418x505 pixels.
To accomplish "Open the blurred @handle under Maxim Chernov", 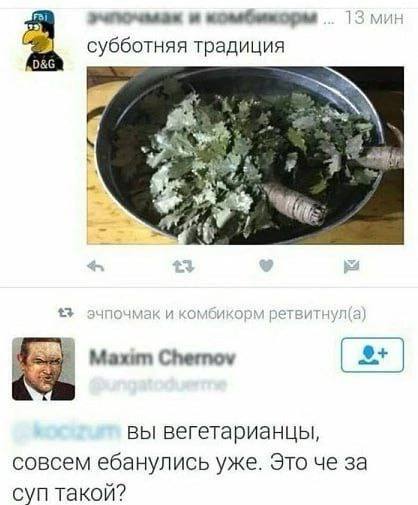I will click(x=158, y=385).
